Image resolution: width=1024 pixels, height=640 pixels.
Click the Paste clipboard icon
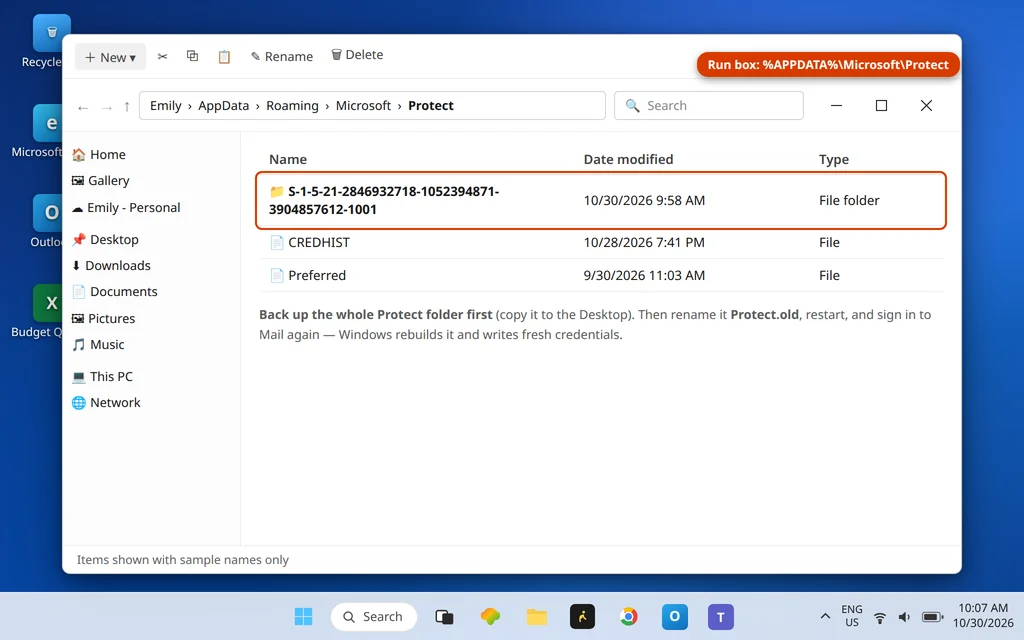click(x=224, y=57)
